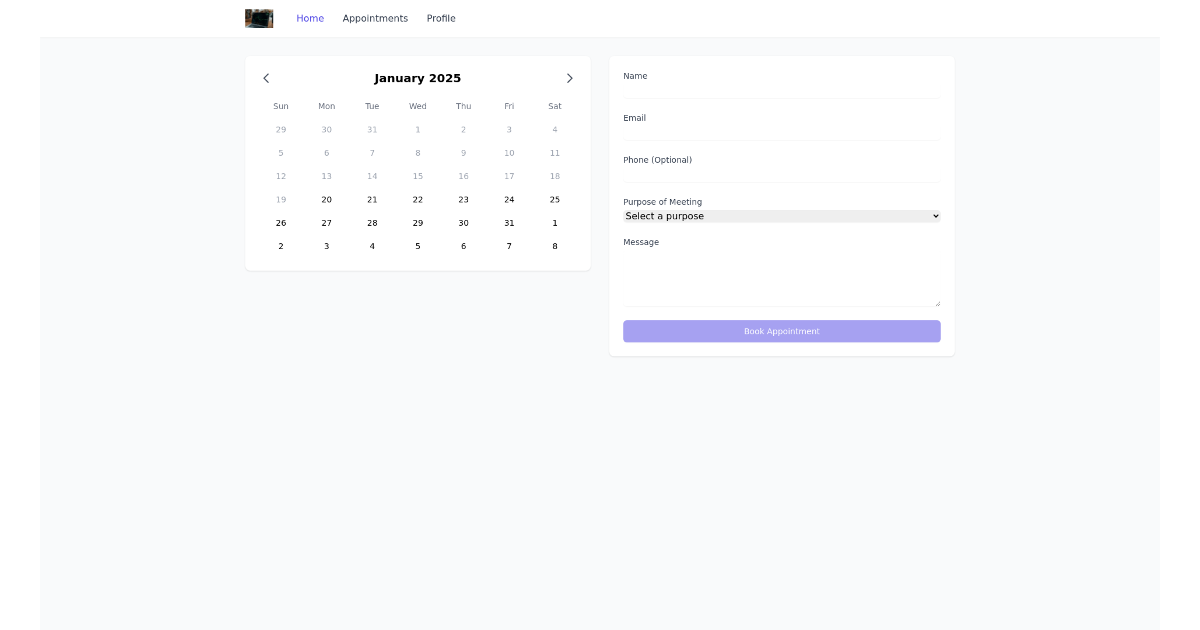
Task: Select February 1 in the calendar grid
Action: point(554,223)
